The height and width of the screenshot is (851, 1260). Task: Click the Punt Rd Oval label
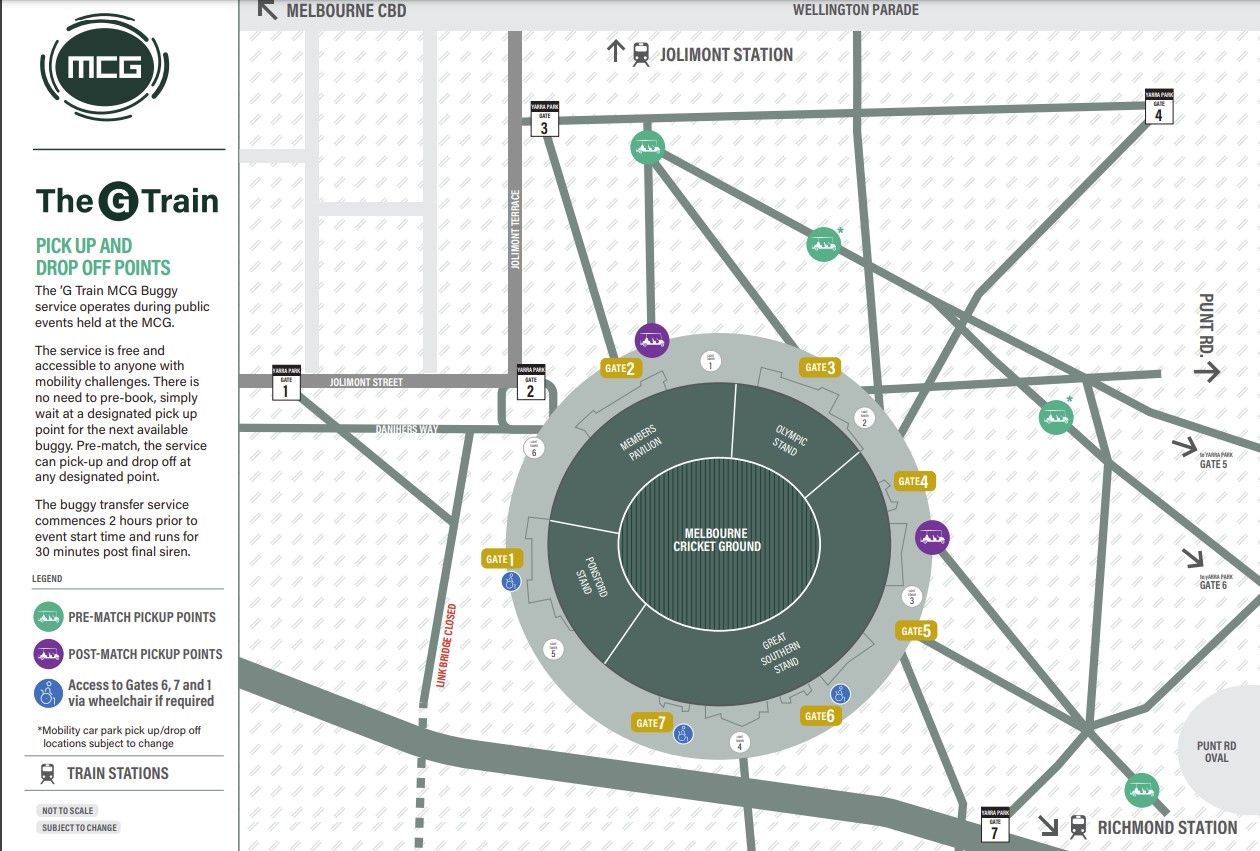coord(1216,752)
